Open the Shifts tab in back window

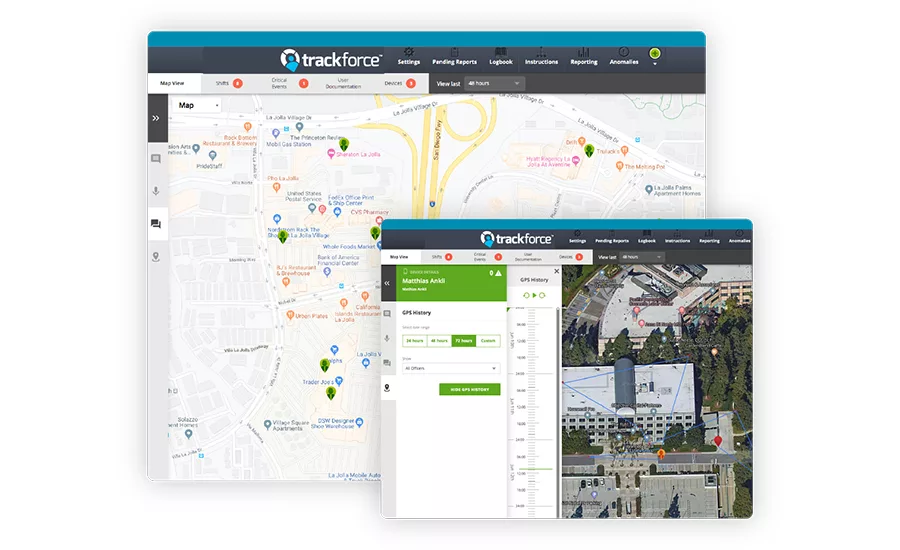(228, 83)
